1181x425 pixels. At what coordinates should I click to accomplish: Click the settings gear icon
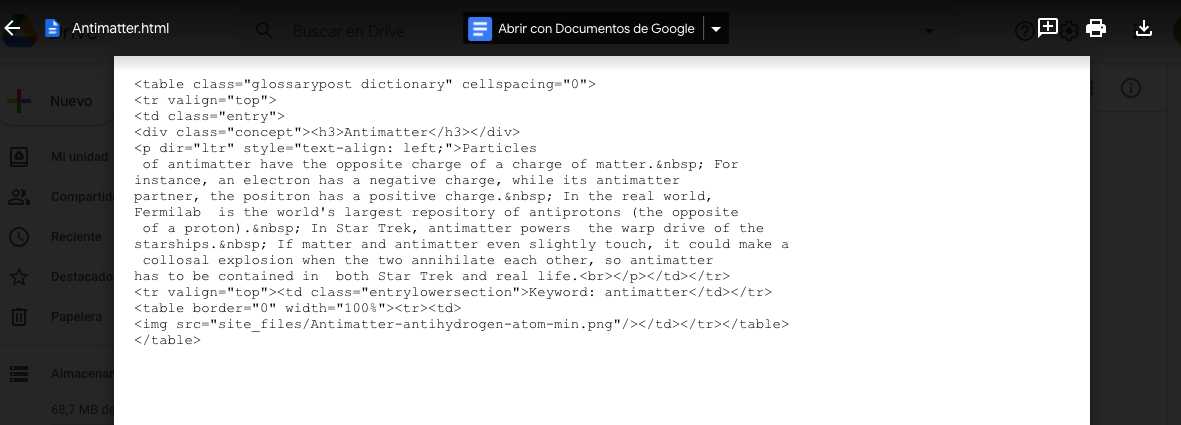click(1068, 31)
